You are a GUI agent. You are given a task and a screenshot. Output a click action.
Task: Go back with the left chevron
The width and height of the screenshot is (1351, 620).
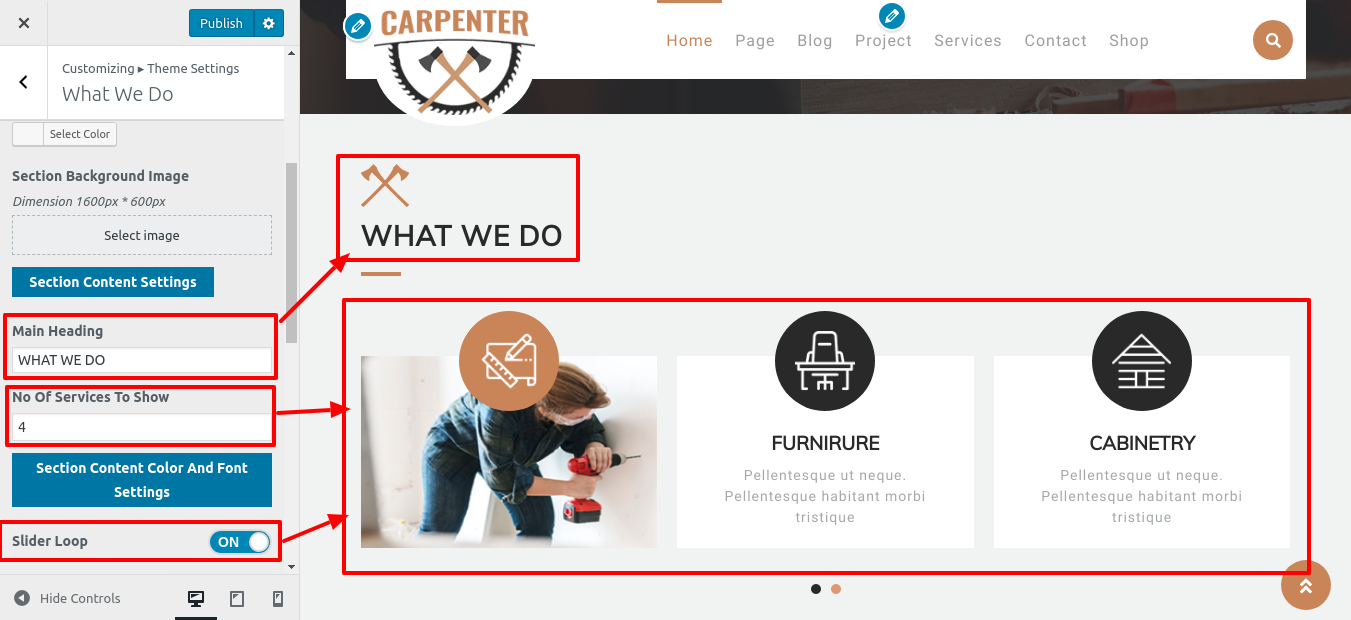coord(24,82)
